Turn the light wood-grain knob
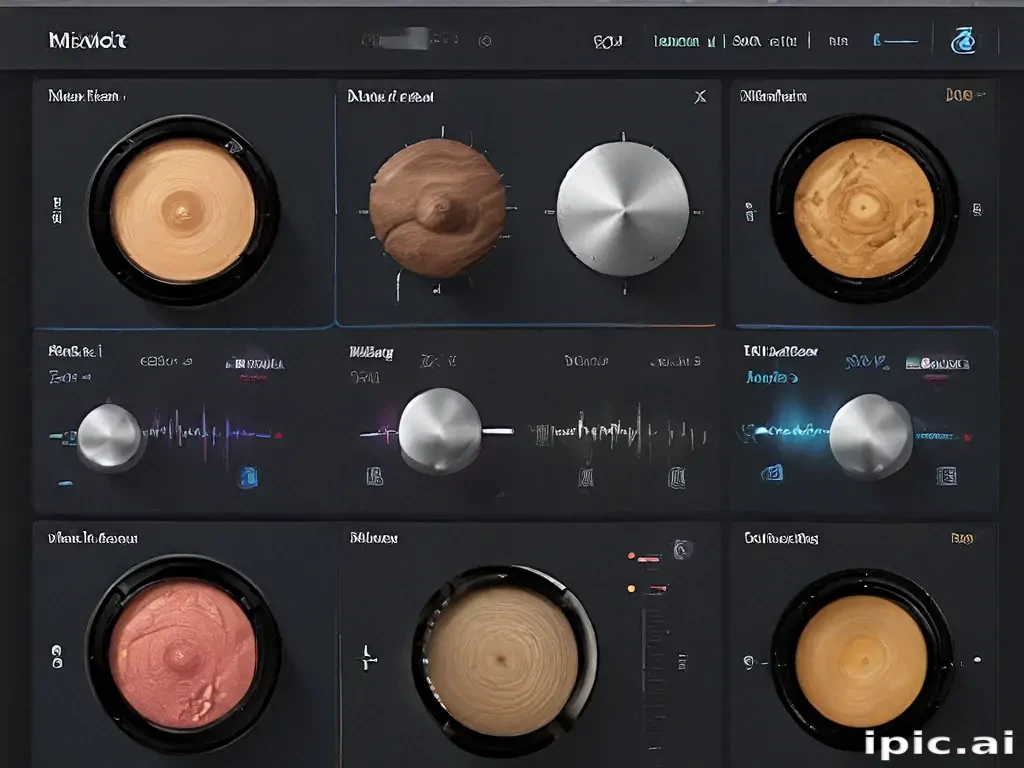Image resolution: width=1024 pixels, height=768 pixels. (183, 210)
